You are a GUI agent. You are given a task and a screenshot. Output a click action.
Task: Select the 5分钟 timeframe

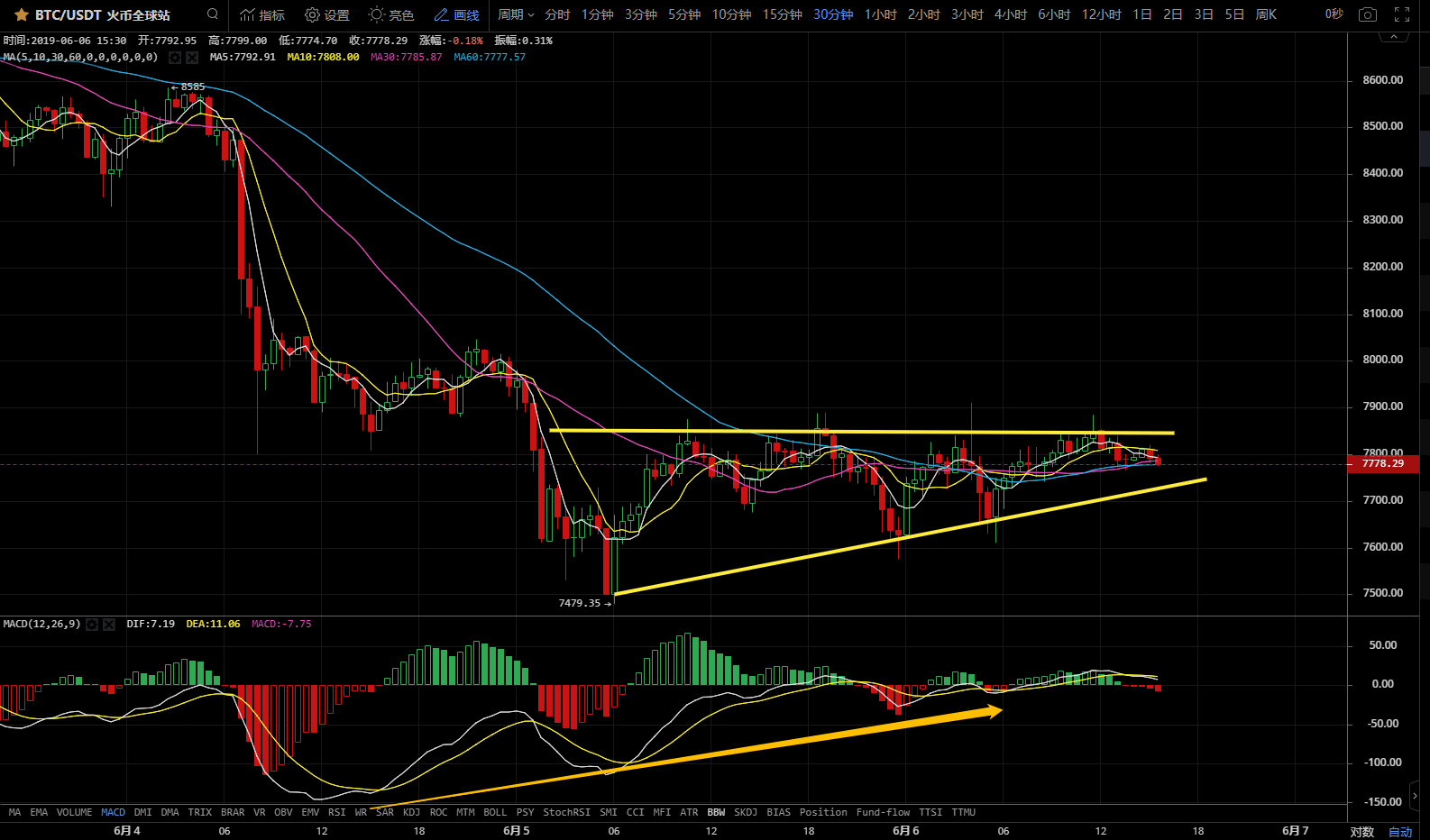tap(683, 14)
